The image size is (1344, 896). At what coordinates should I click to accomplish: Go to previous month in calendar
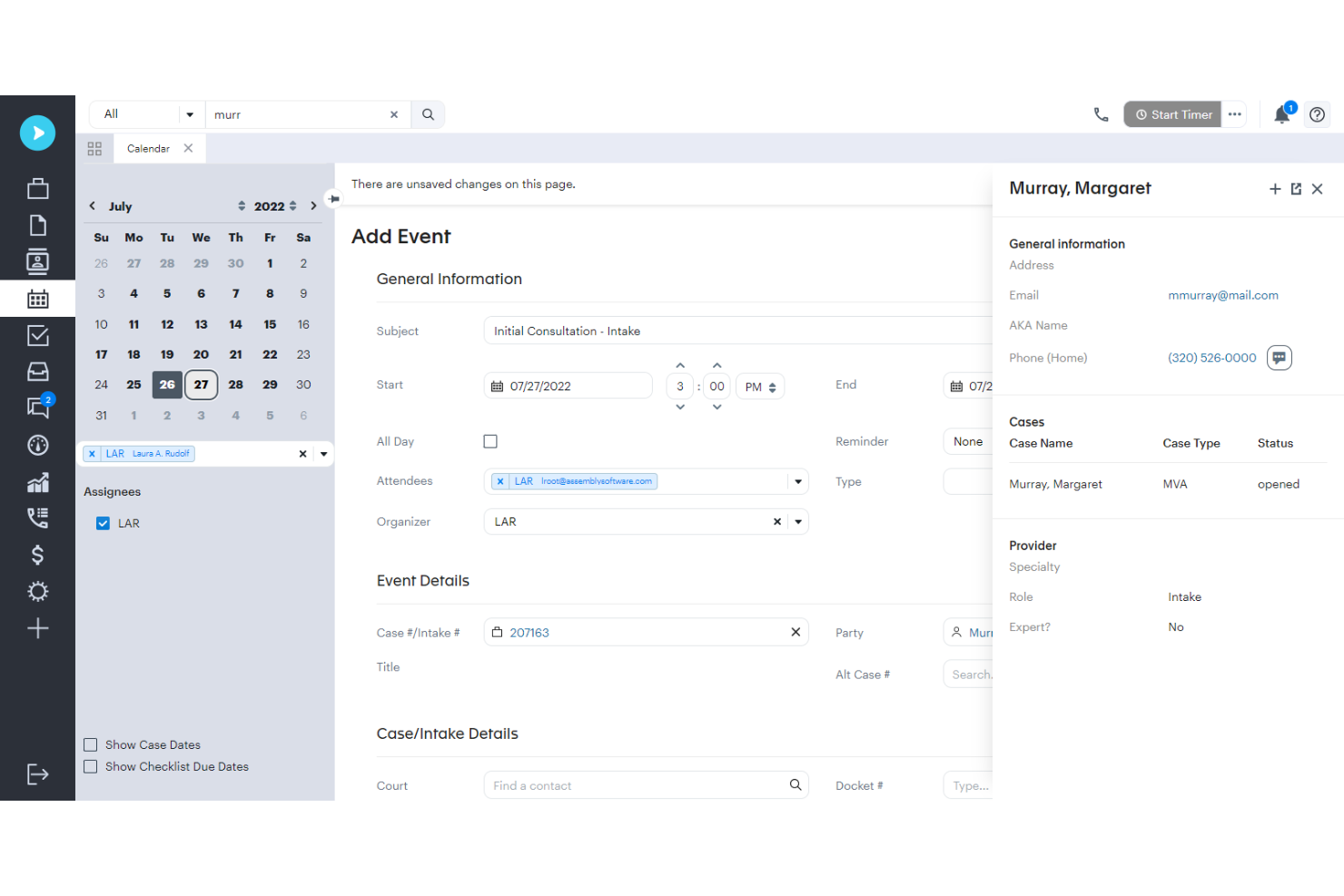coord(92,206)
